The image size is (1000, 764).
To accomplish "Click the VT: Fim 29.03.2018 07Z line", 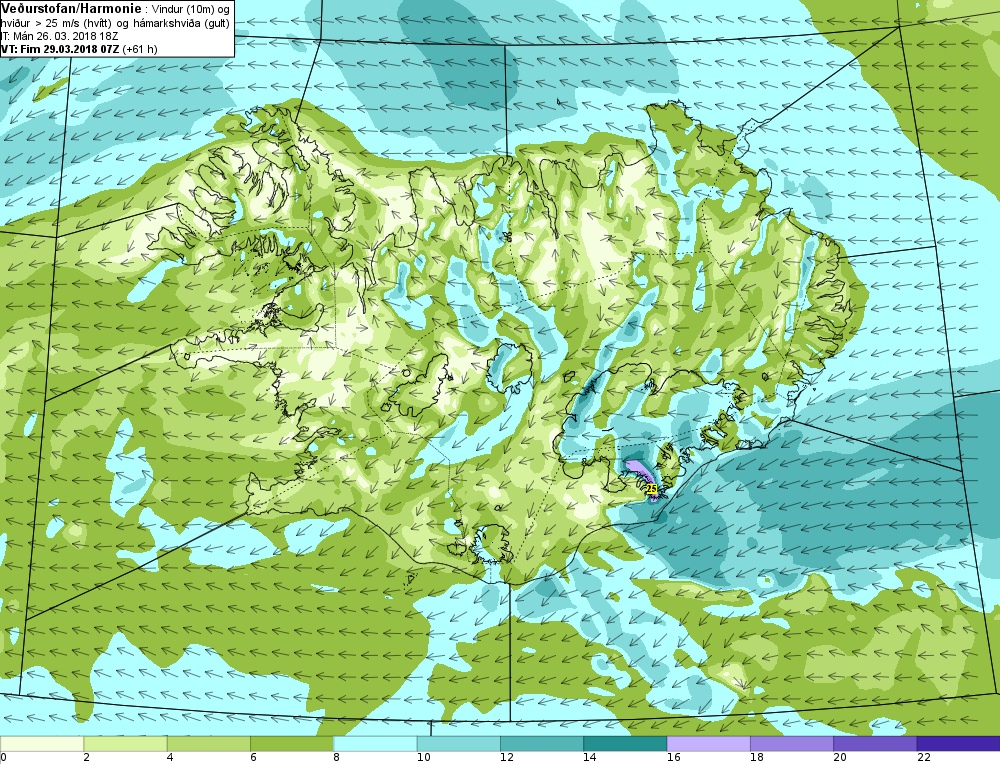I will (x=60, y=49).
